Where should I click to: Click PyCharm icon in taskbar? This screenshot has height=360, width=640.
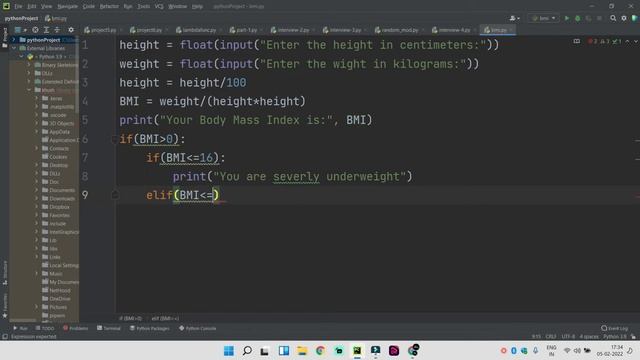coord(357,351)
